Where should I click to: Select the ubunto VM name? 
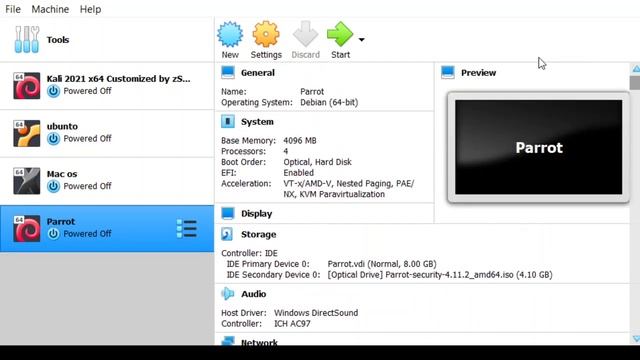pyautogui.click(x=62, y=126)
